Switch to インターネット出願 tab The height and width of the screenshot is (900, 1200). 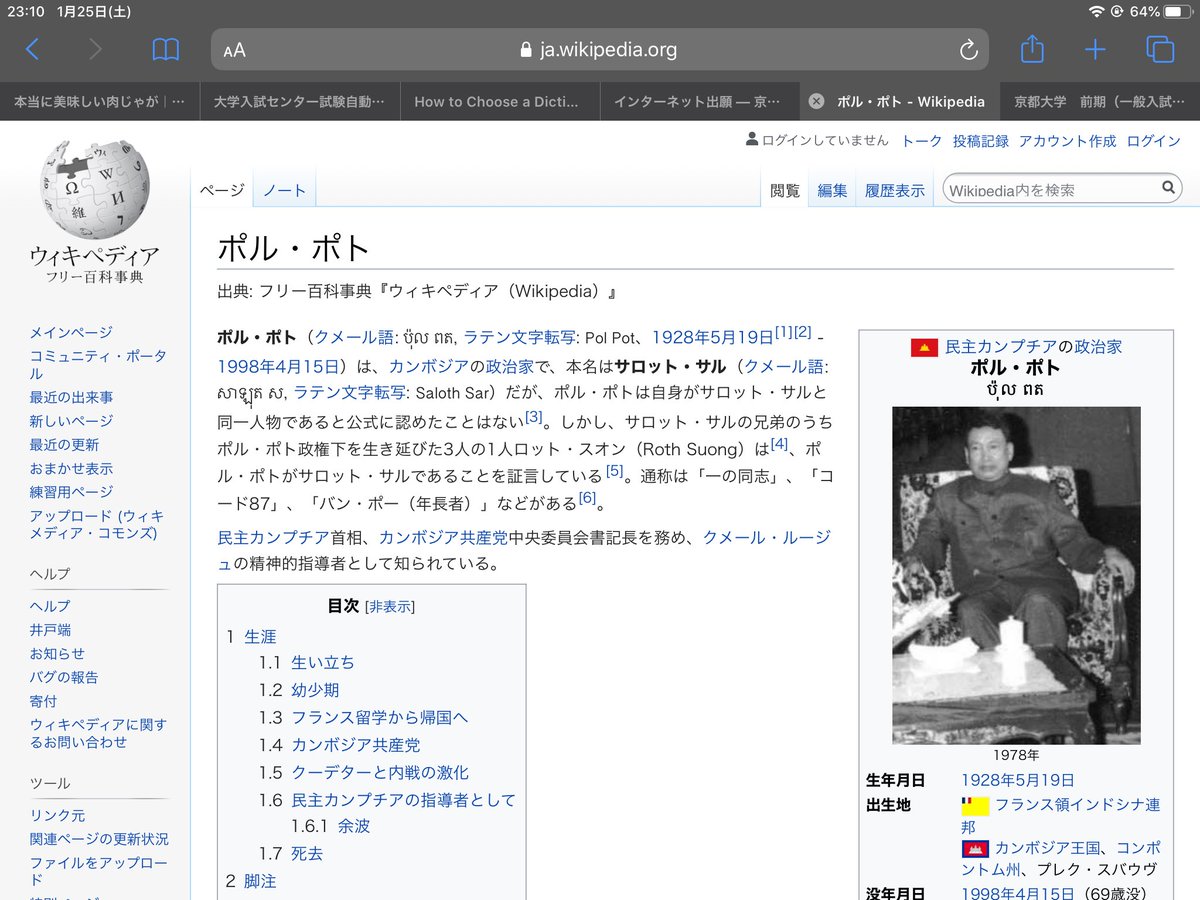pos(700,101)
